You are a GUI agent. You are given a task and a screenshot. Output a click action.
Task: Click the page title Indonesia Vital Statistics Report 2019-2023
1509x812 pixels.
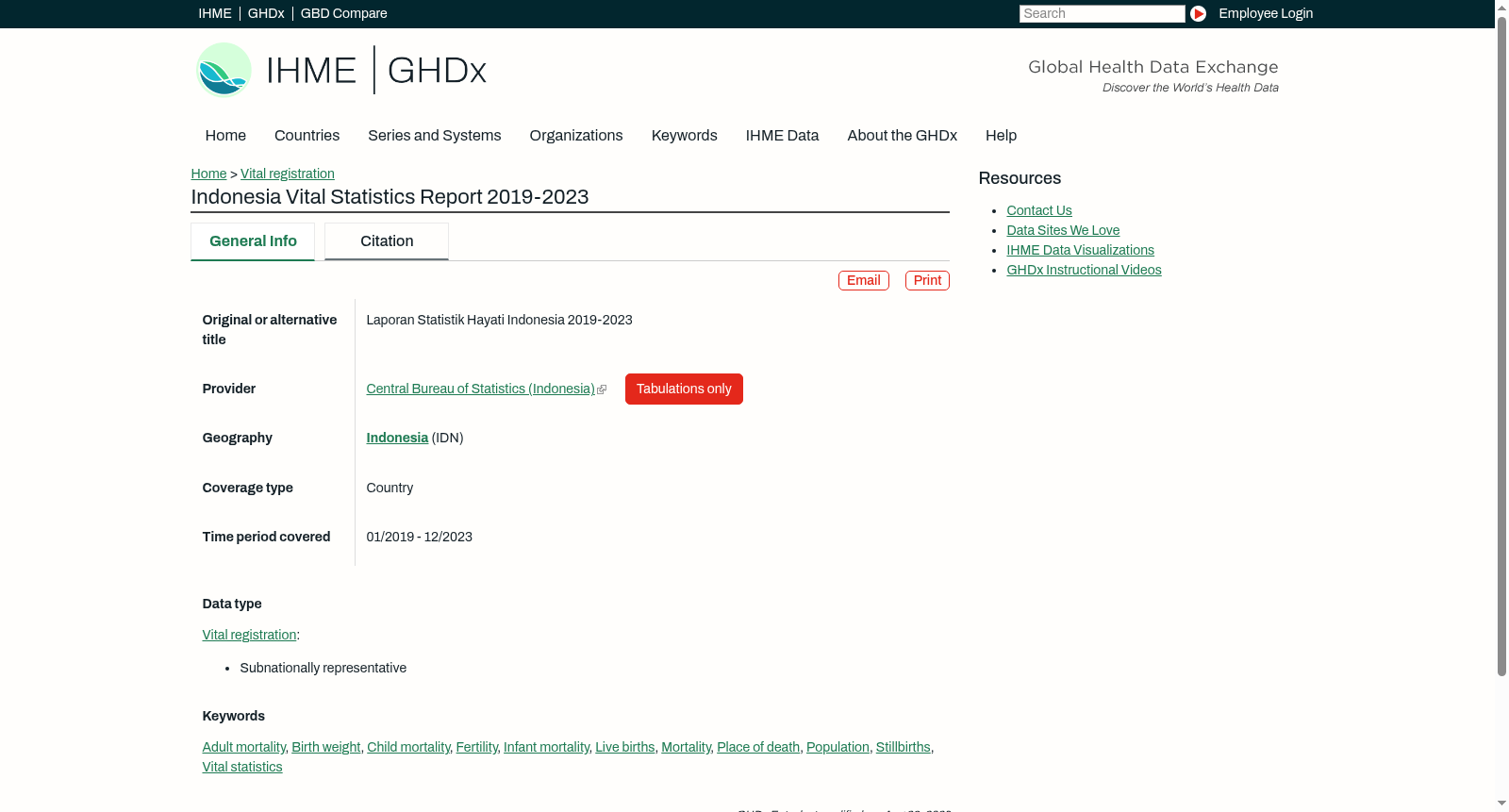click(390, 197)
